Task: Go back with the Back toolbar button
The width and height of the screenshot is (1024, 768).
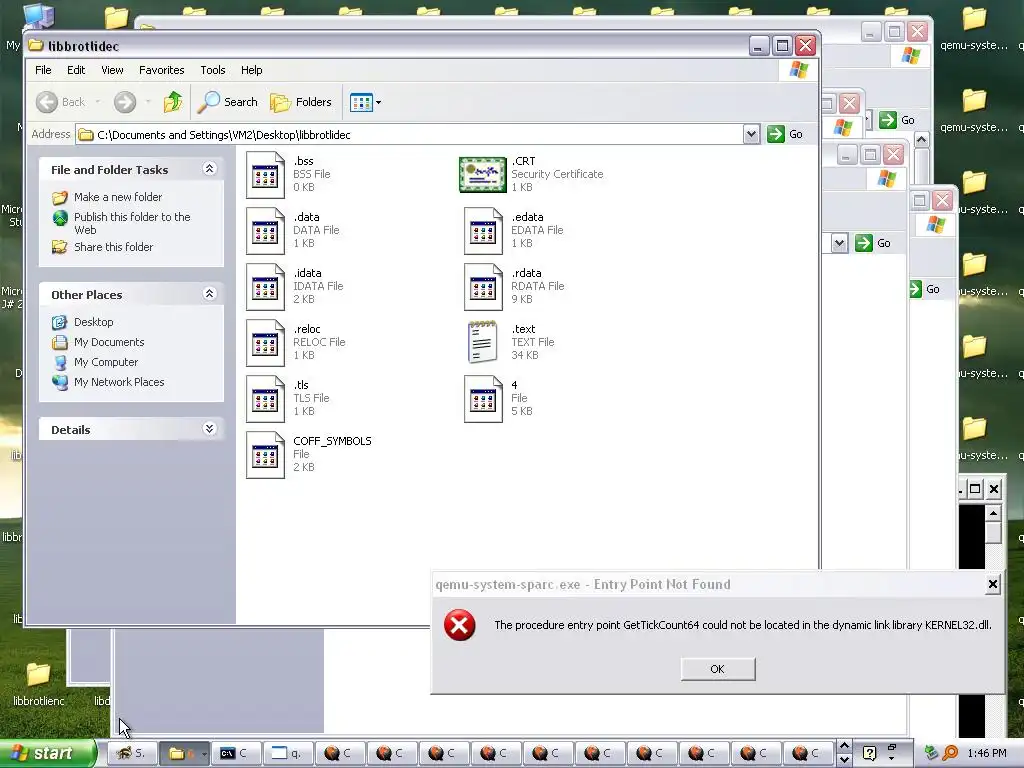Action: 61,102
